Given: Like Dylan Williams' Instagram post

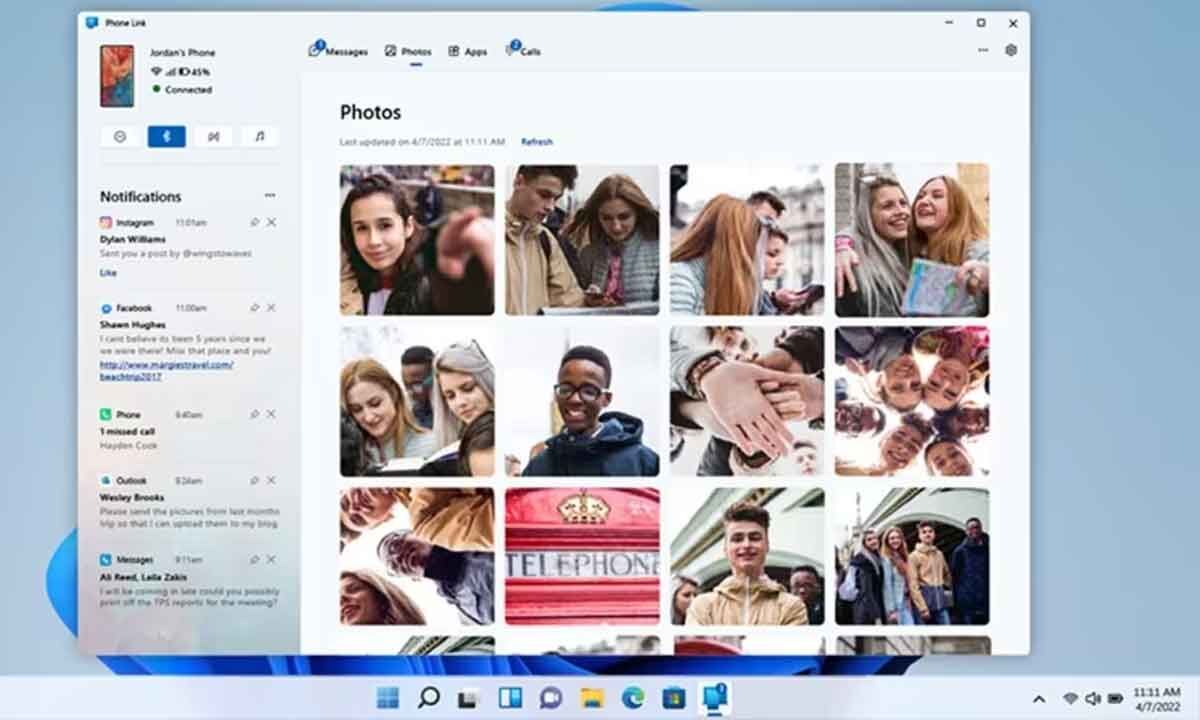Looking at the screenshot, I should click(x=108, y=273).
